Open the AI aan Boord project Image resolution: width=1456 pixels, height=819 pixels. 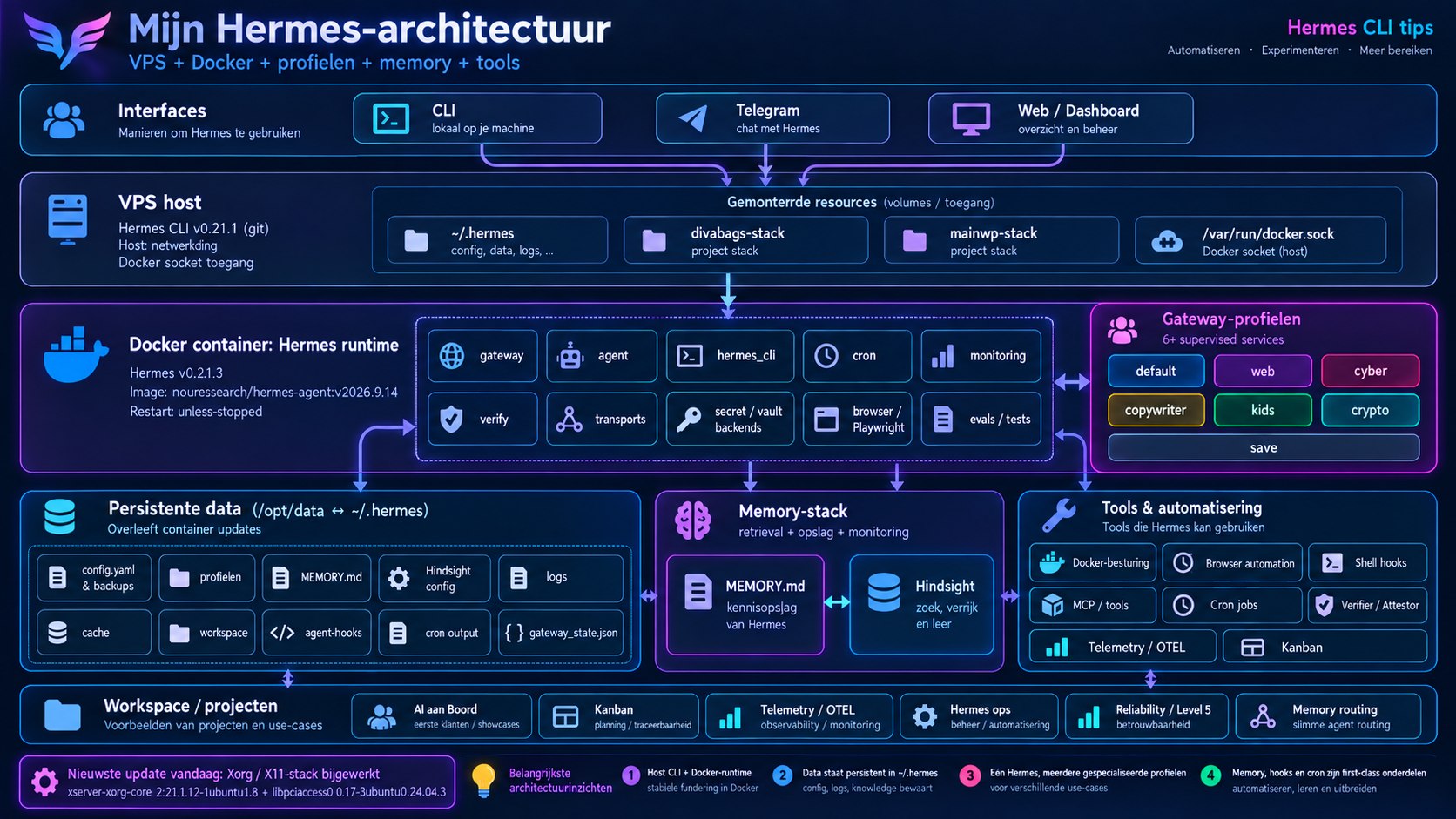click(442, 716)
